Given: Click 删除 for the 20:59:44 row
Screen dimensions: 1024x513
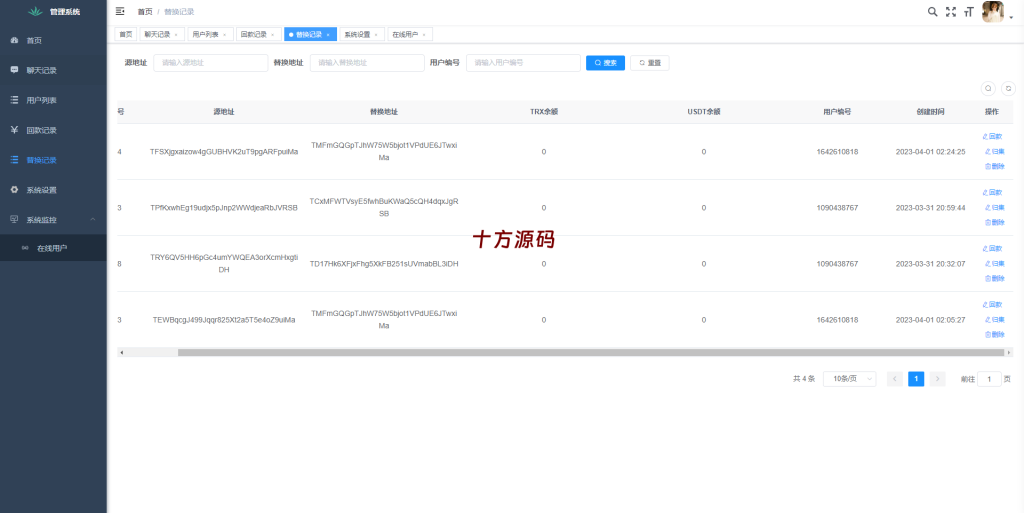Looking at the screenshot, I should click(x=995, y=223).
